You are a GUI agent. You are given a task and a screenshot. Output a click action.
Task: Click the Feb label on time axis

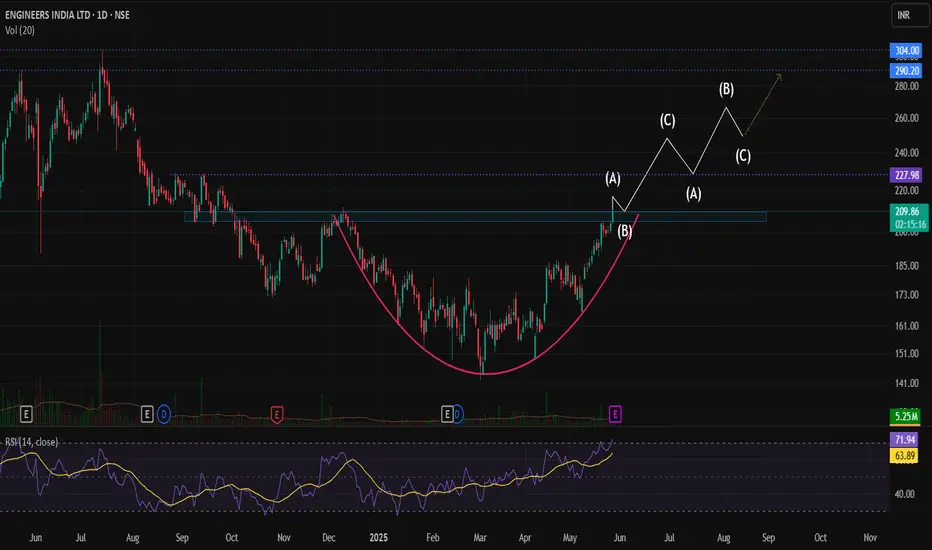433,538
